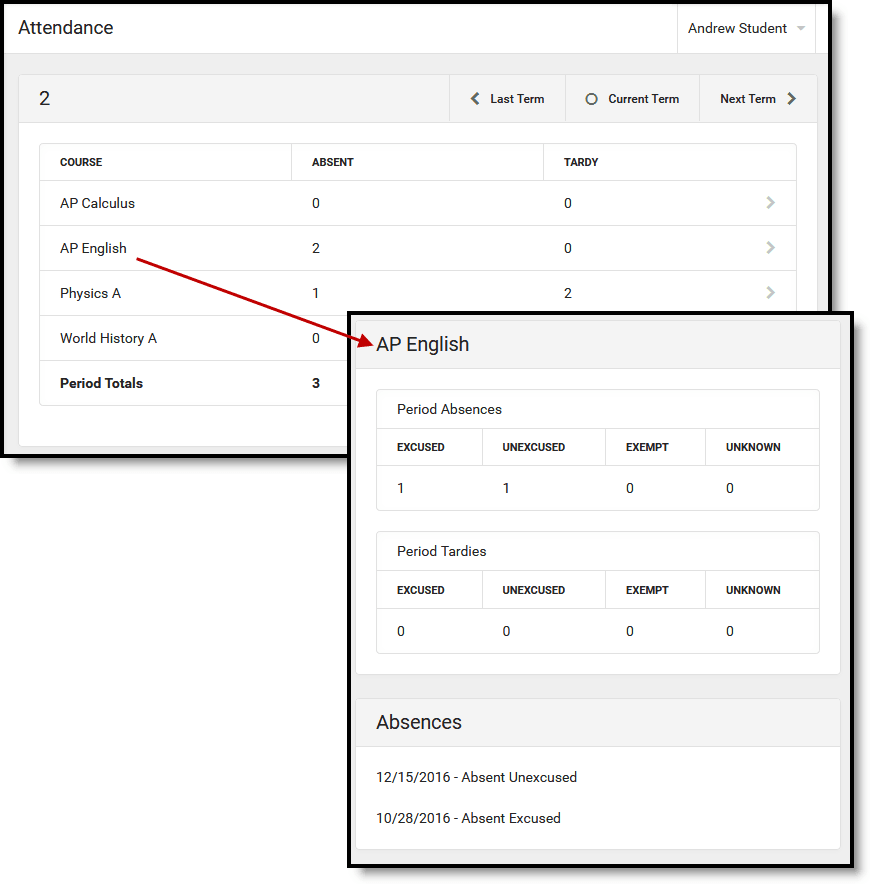Expand the AP Calculus row chevron
Image resolution: width=870 pixels, height=885 pixels.
pos(771,203)
